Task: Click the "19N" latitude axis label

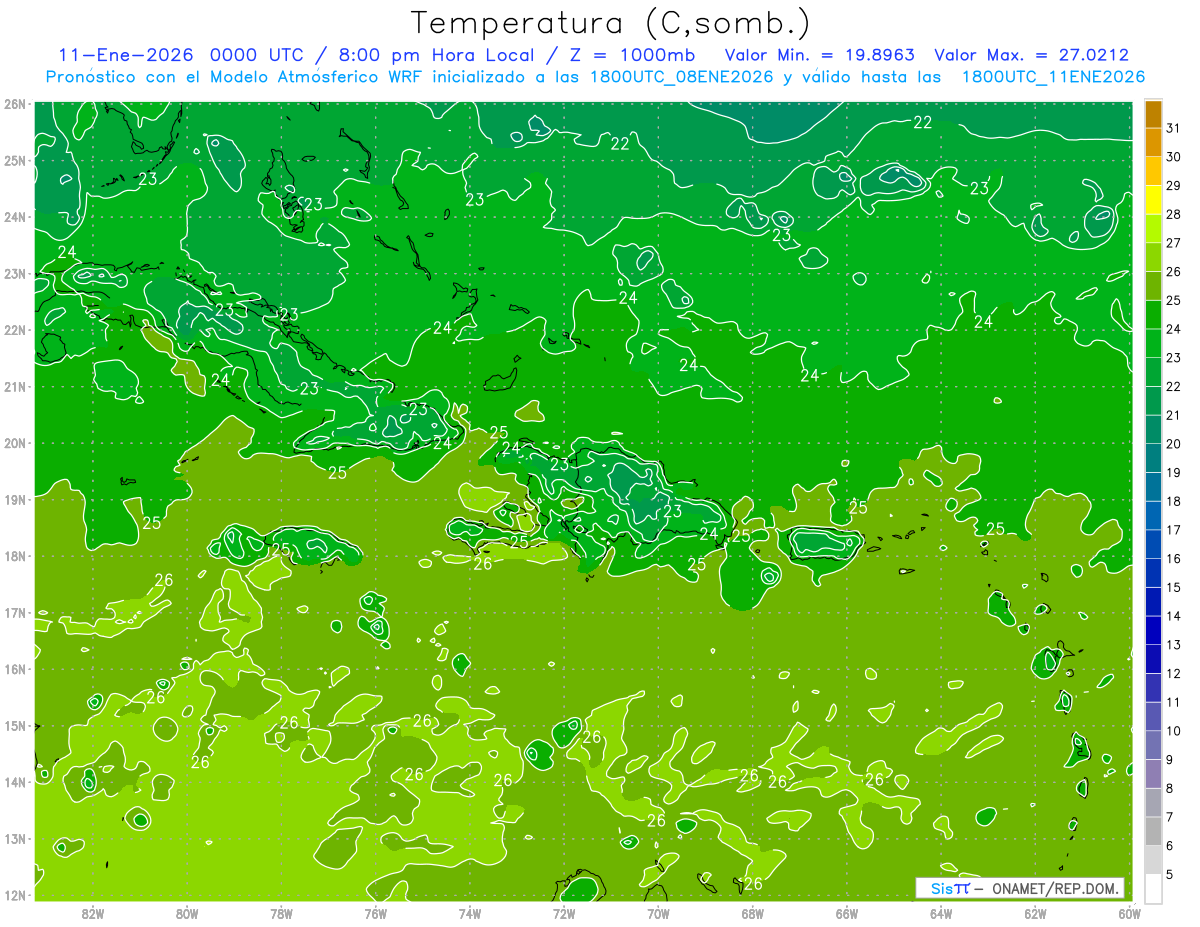Action: pyautogui.click(x=15, y=499)
